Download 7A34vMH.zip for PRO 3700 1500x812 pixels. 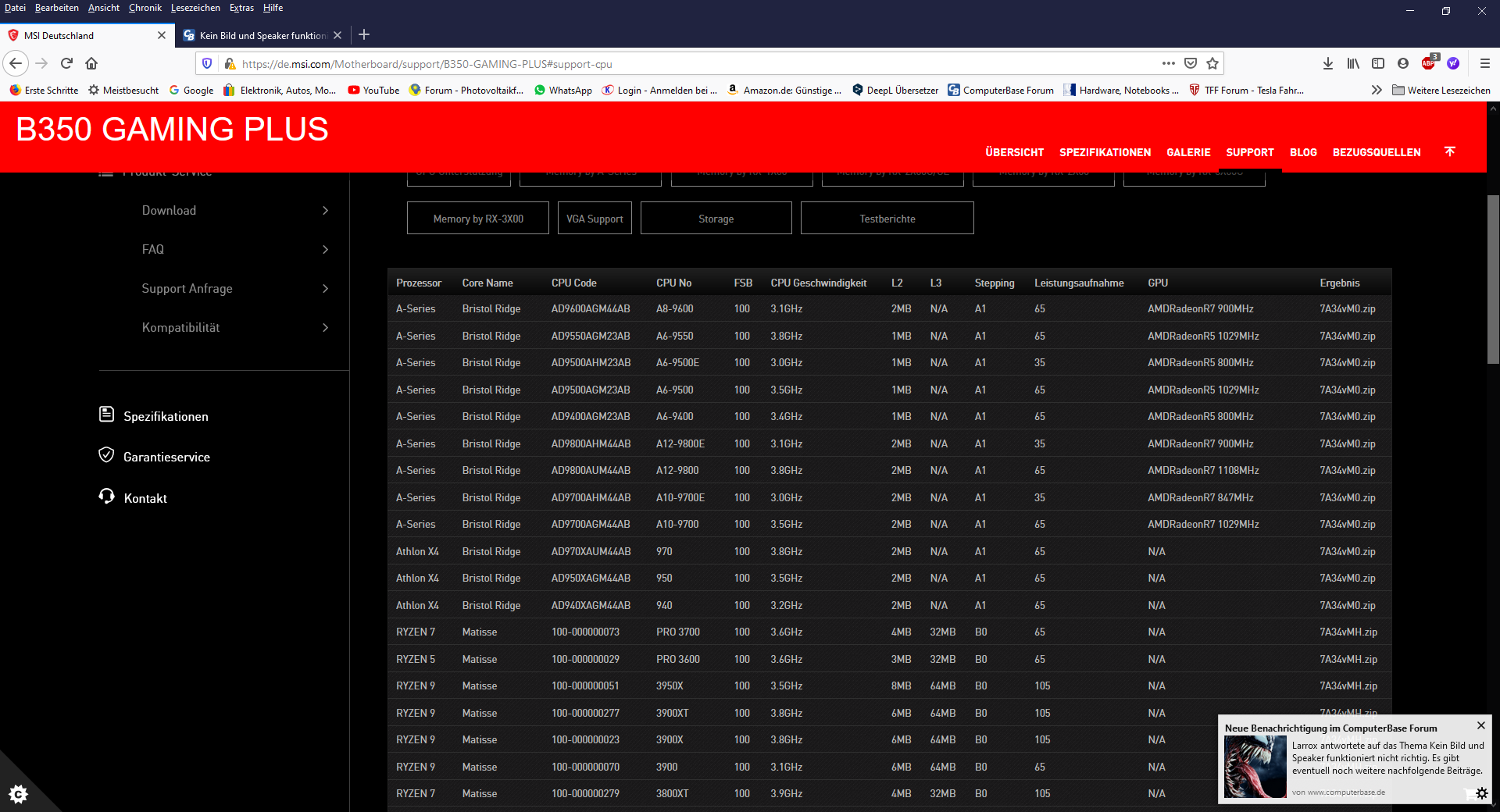(1348, 632)
